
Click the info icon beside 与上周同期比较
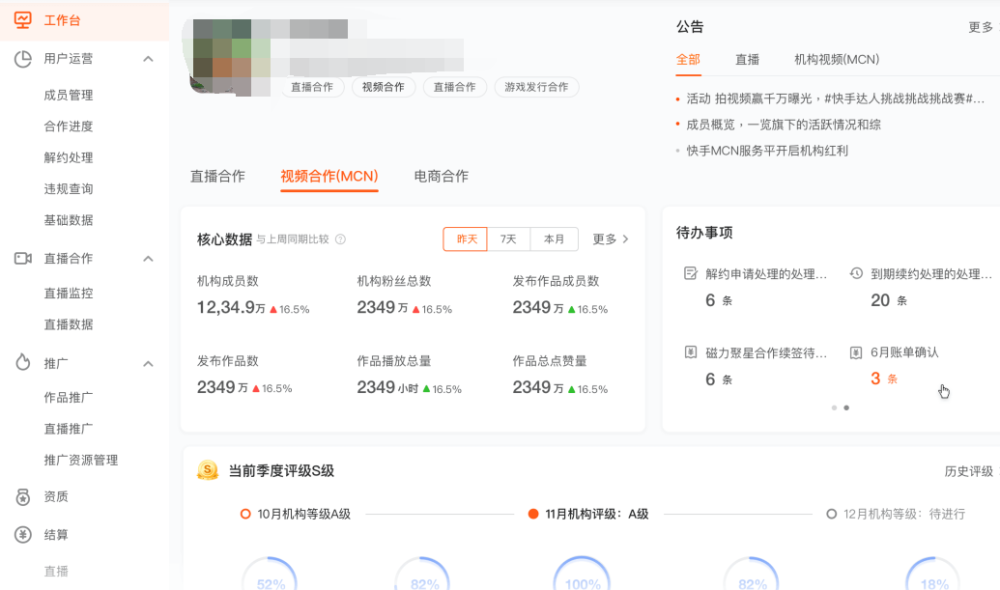(341, 239)
